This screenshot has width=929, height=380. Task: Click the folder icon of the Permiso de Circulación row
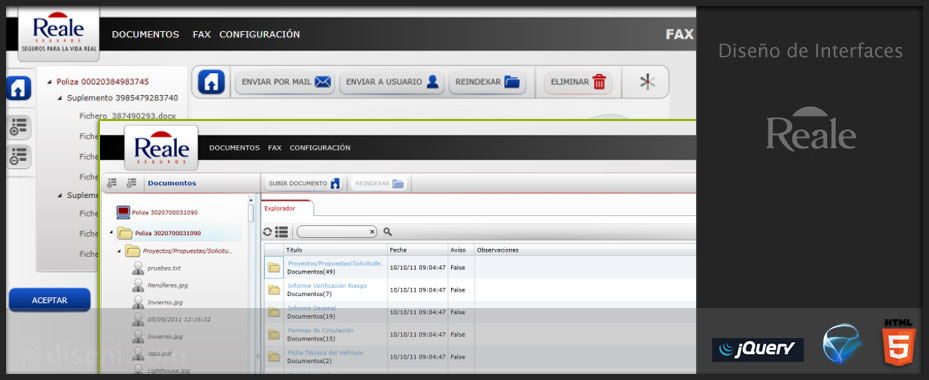click(274, 335)
